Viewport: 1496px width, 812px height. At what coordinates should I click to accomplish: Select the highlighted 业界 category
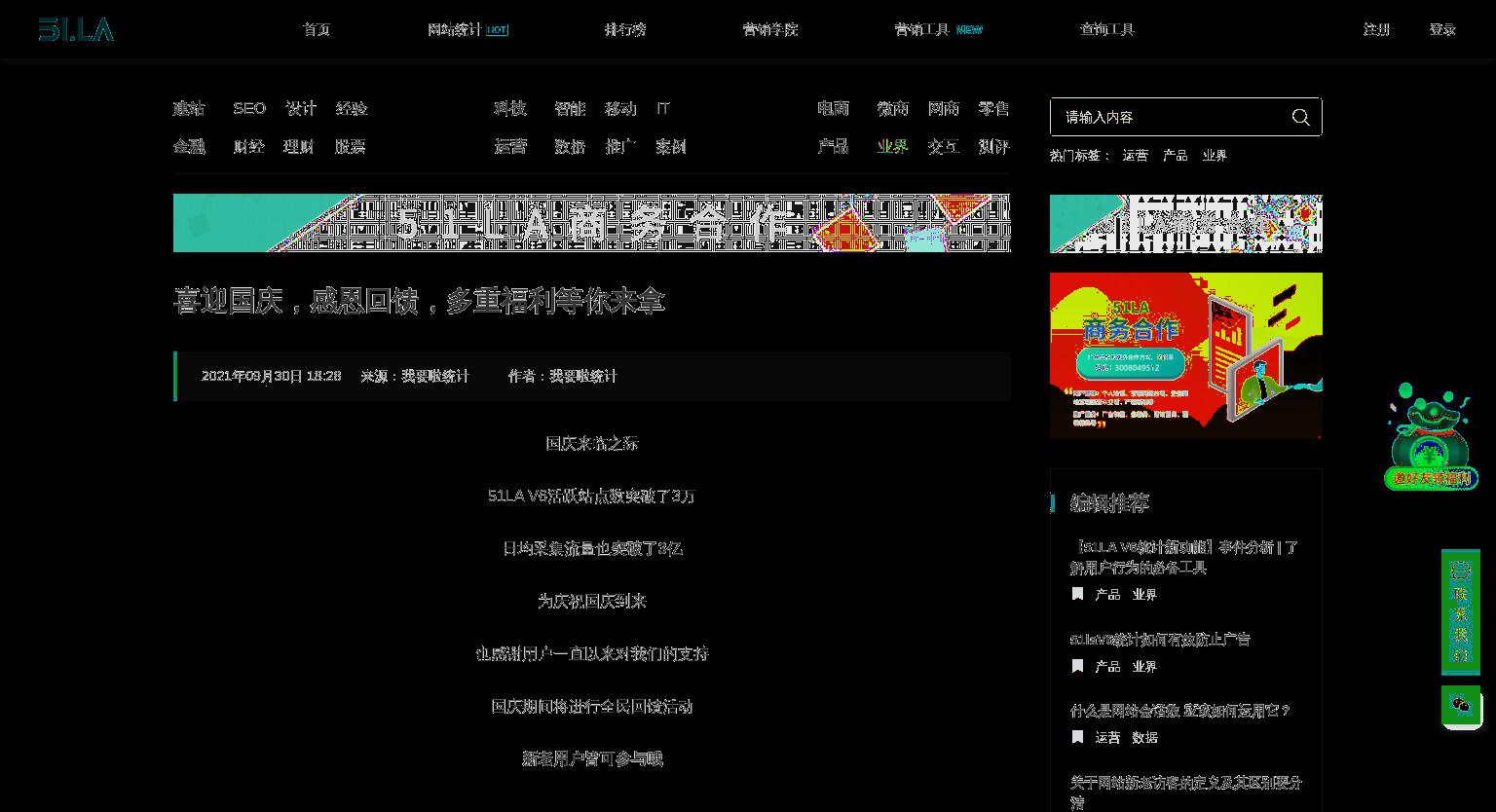893,146
